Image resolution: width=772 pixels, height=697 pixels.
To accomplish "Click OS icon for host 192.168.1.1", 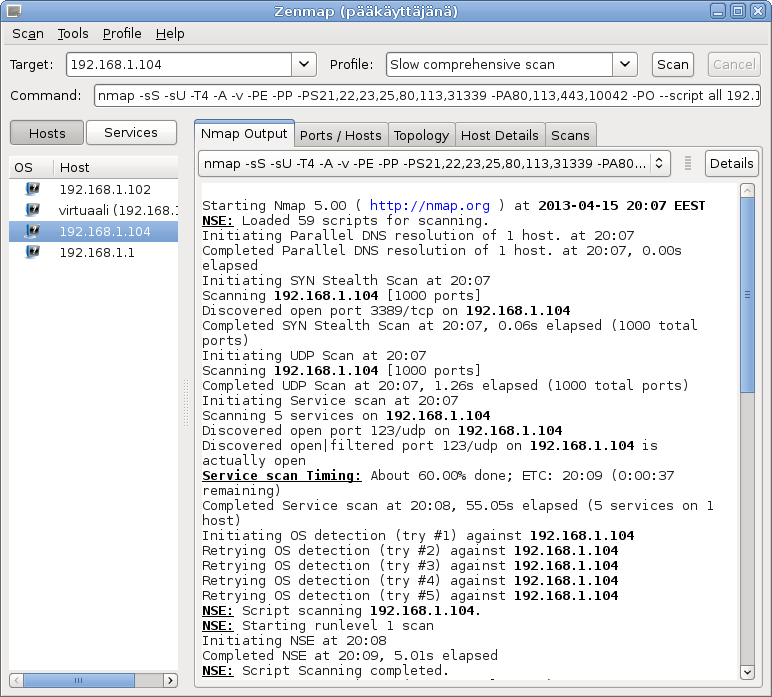I will (32, 253).
